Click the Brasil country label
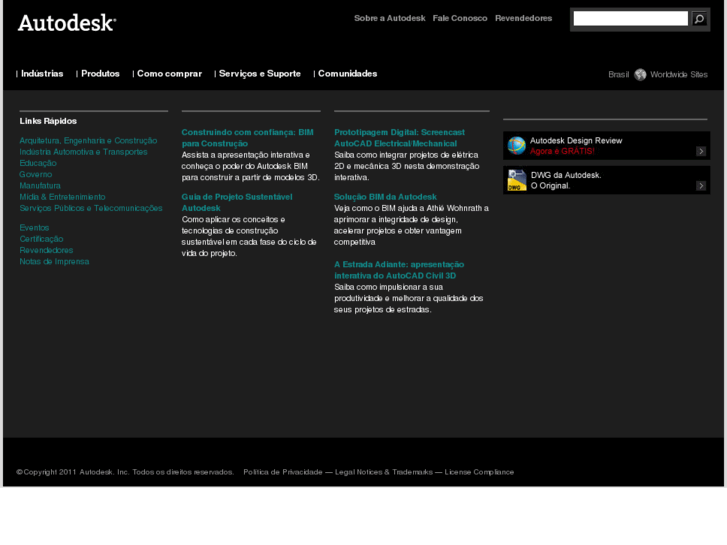Image resolution: width=727 pixels, height=545 pixels. pyautogui.click(x=619, y=75)
